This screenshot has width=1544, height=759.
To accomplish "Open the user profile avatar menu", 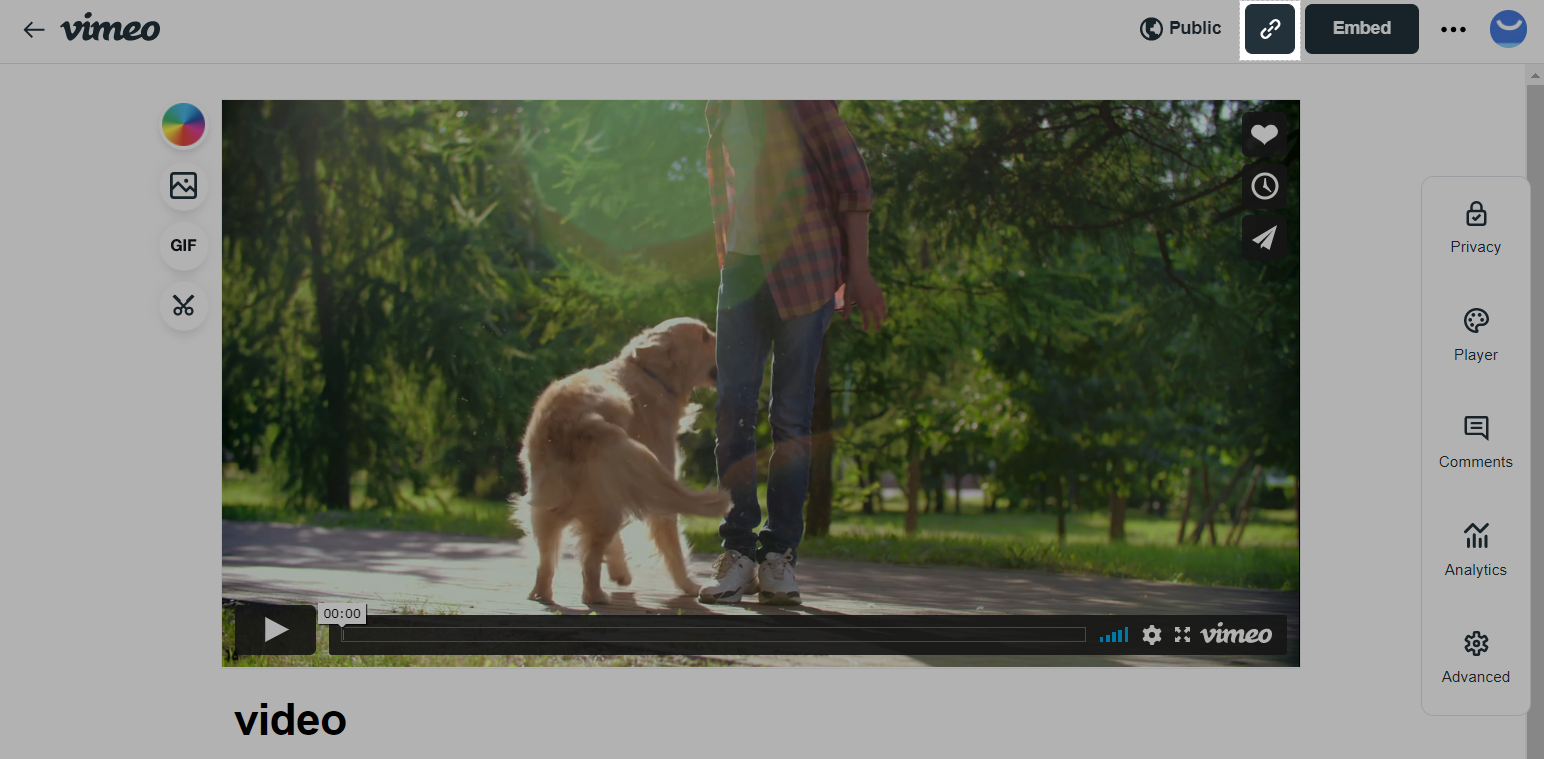I will coord(1508,29).
